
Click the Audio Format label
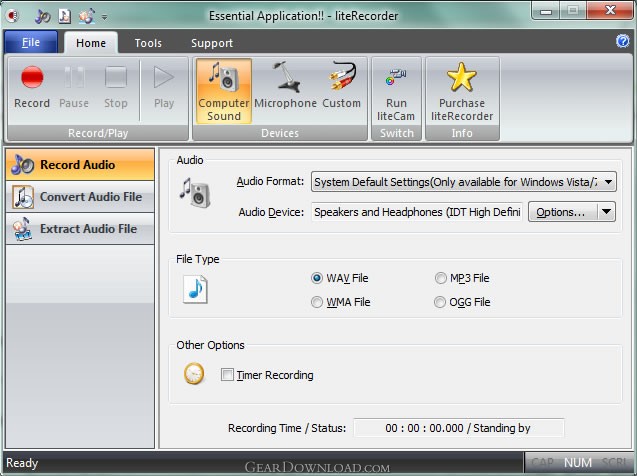(x=270, y=181)
